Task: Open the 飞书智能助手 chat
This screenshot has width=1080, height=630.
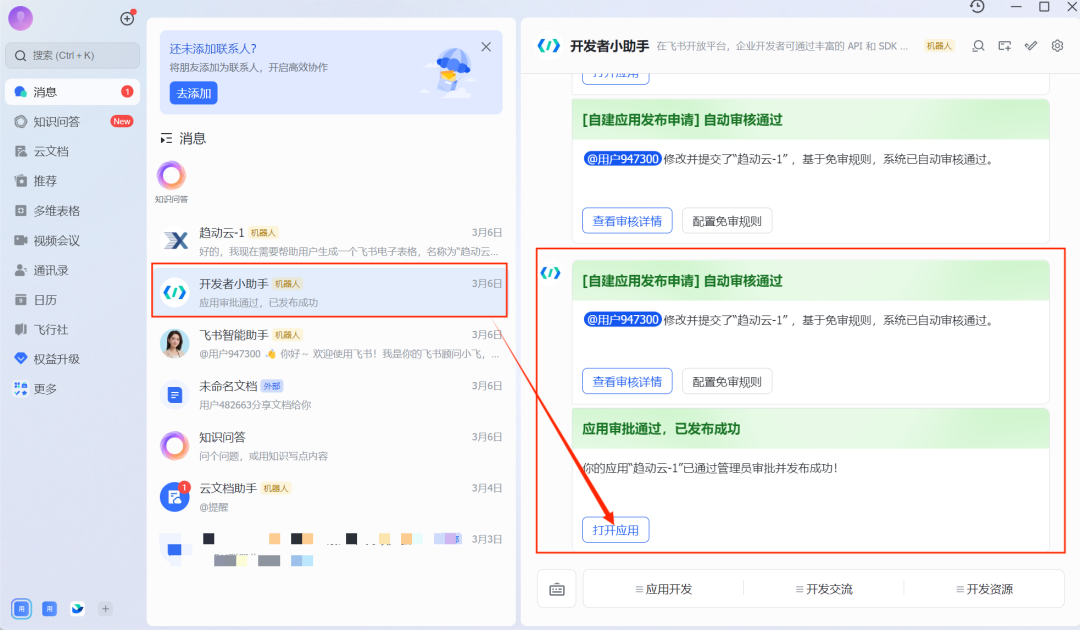Action: pyautogui.click(x=331, y=344)
